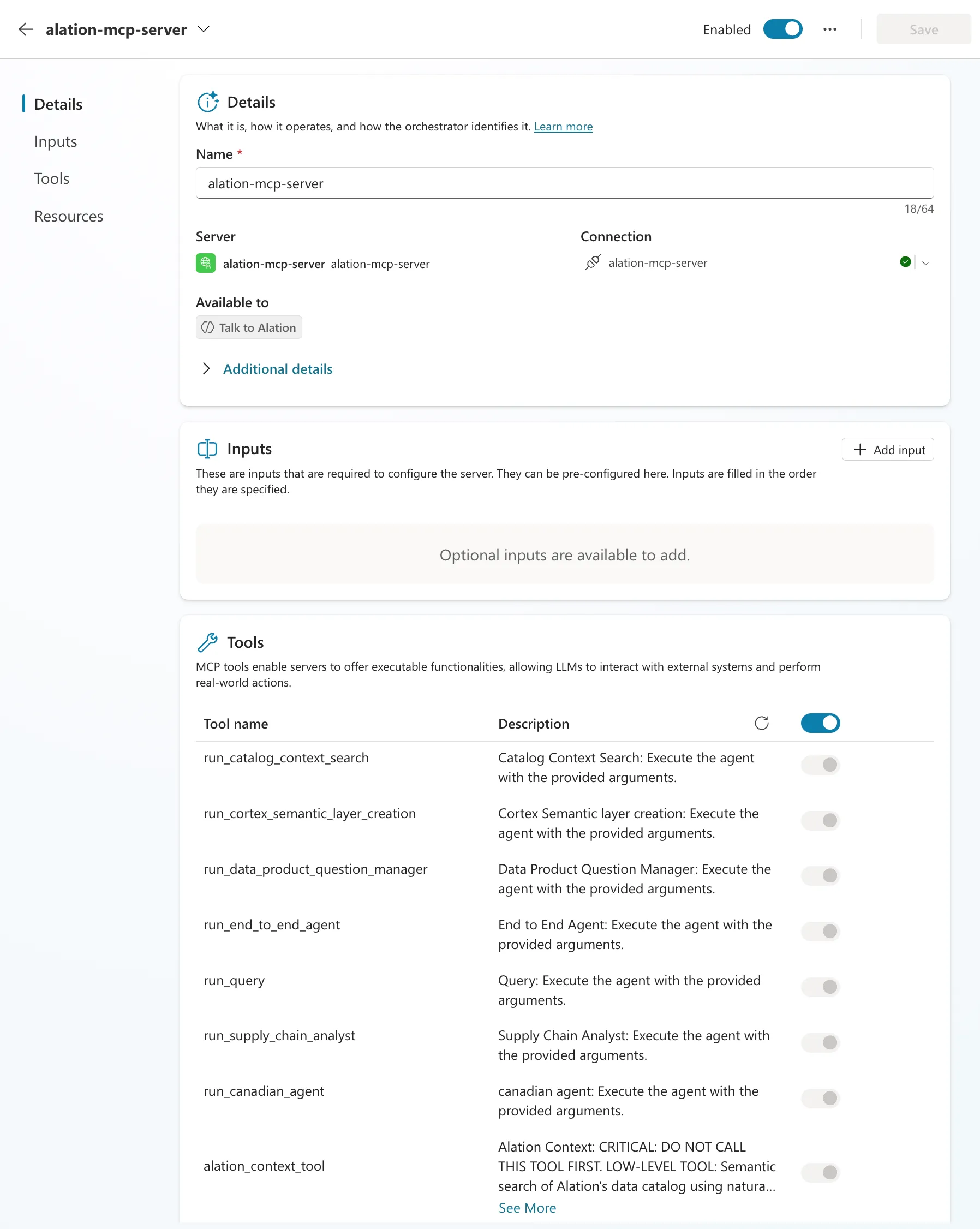Screen dimensions: 980x1229
Task: Refresh the tools list
Action: [x=762, y=723]
